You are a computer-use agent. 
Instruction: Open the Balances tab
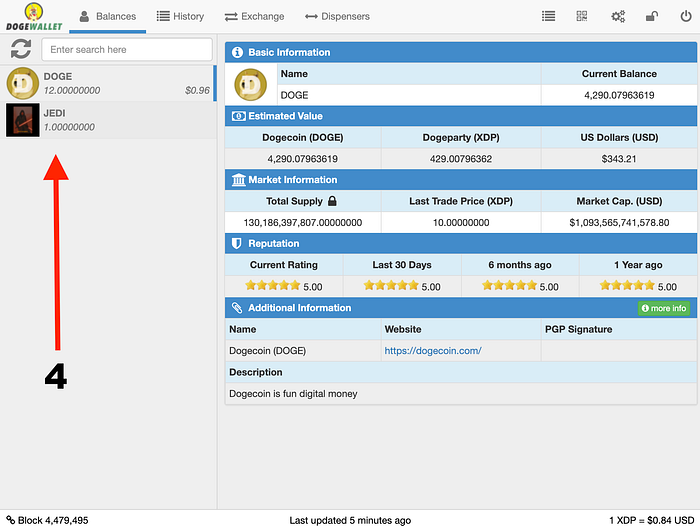[108, 17]
